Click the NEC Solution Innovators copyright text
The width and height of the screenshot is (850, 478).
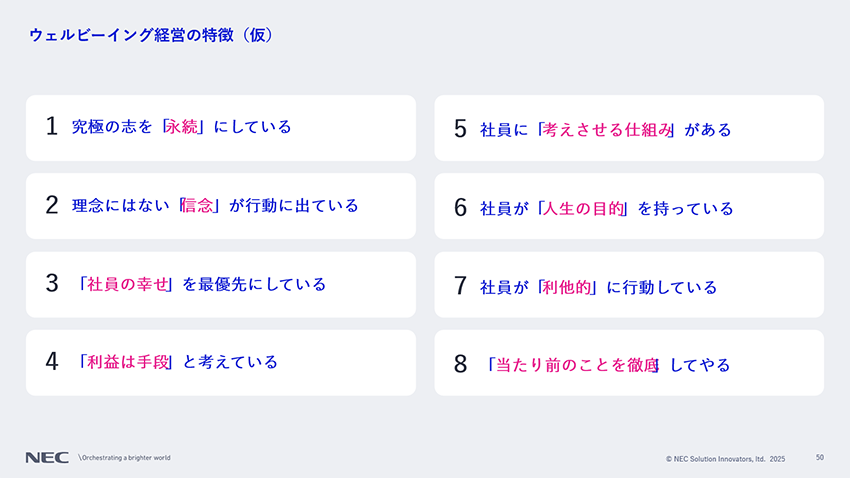725,459
